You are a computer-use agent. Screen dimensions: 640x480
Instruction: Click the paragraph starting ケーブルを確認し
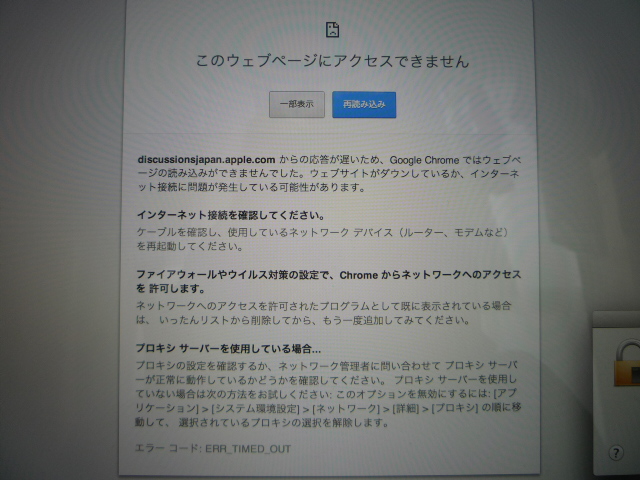point(322,239)
